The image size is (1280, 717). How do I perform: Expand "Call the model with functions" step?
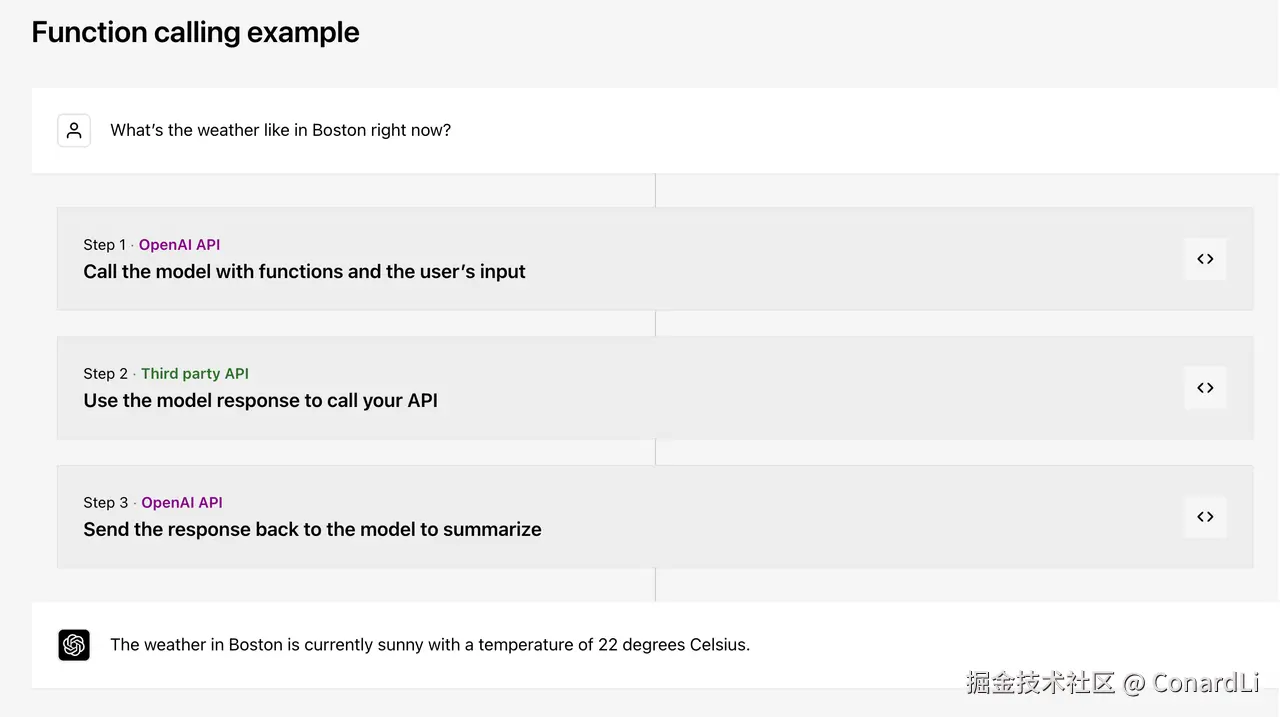coord(304,272)
